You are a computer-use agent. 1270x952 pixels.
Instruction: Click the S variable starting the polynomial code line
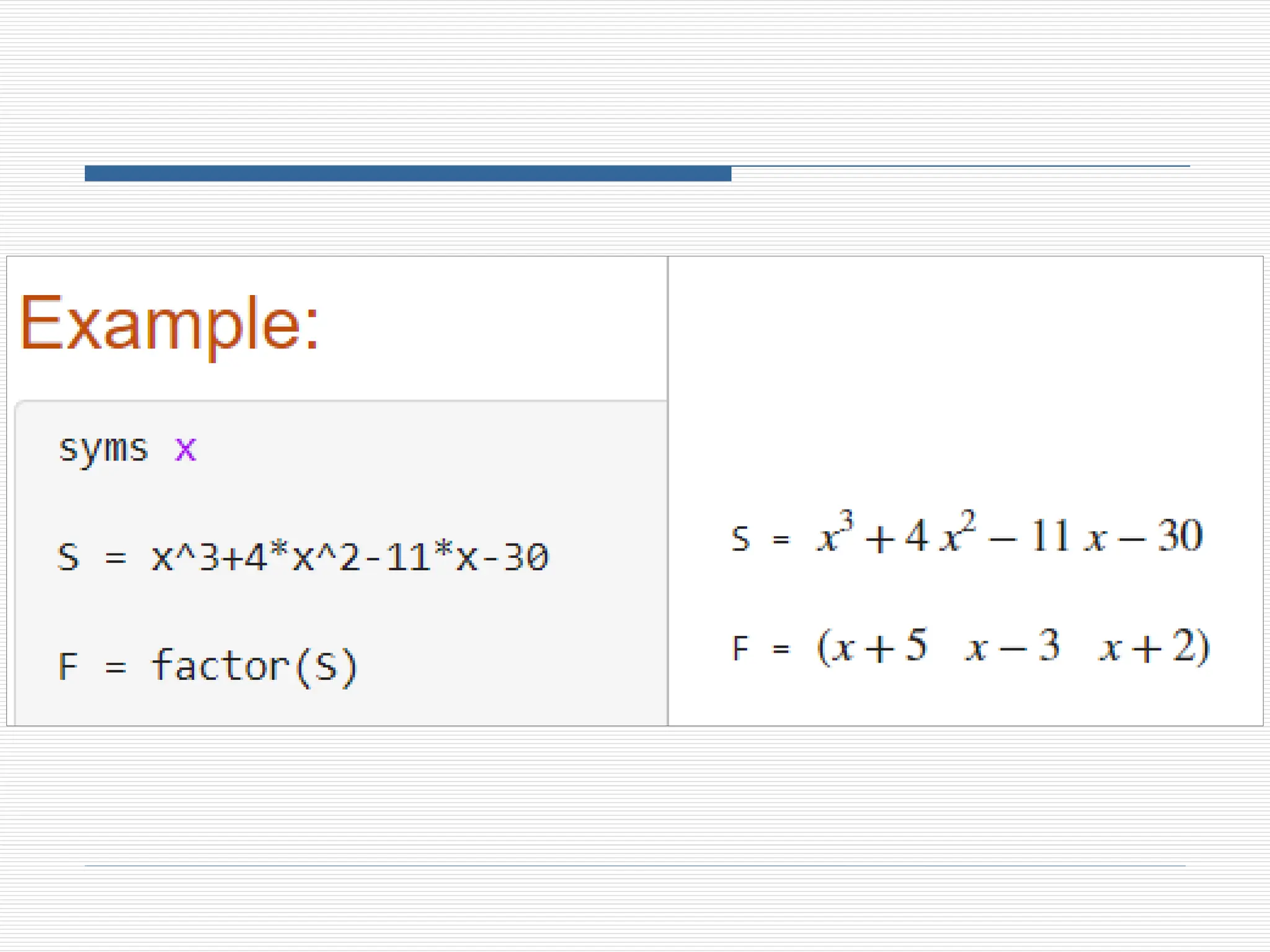[68, 557]
